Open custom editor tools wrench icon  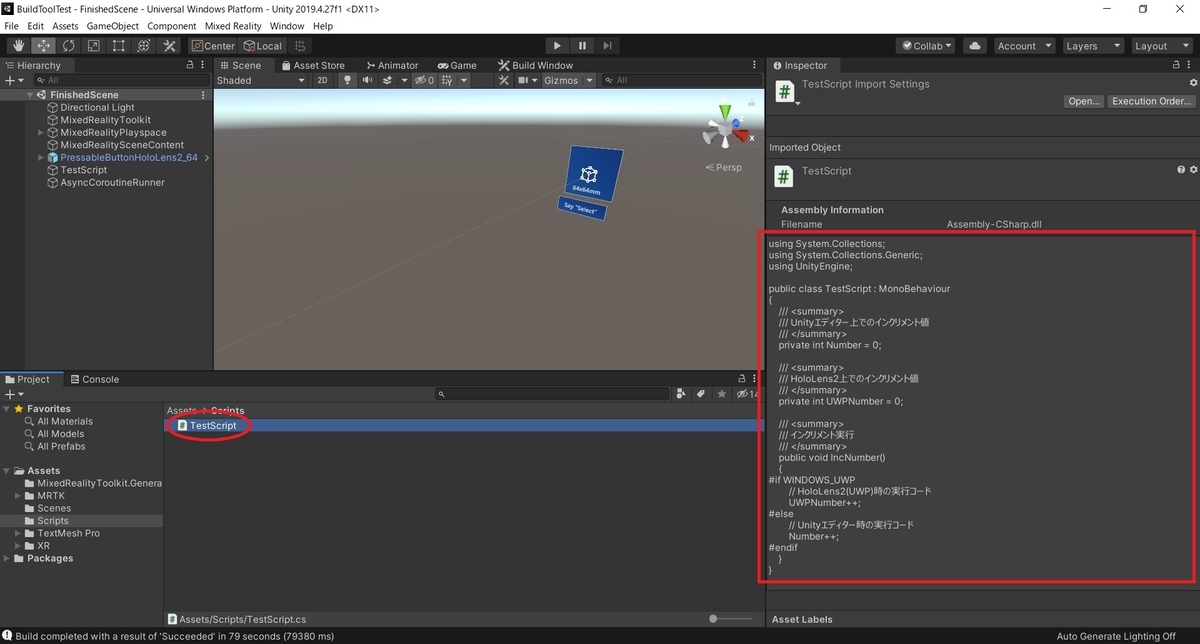click(x=169, y=46)
